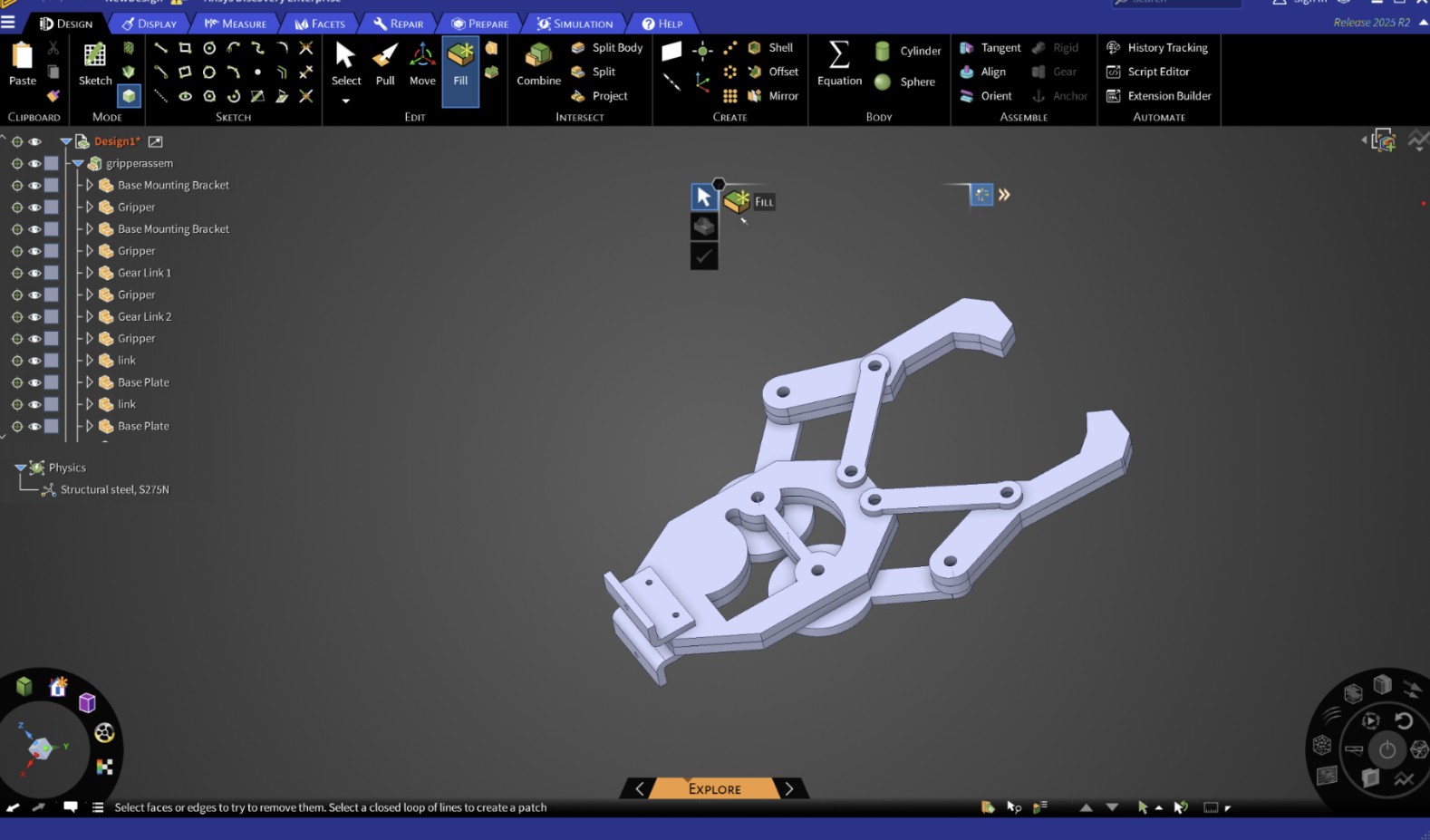Click the Select pointer in floating toolbar
Viewport: 1430px width, 840px height.
pyautogui.click(x=704, y=197)
